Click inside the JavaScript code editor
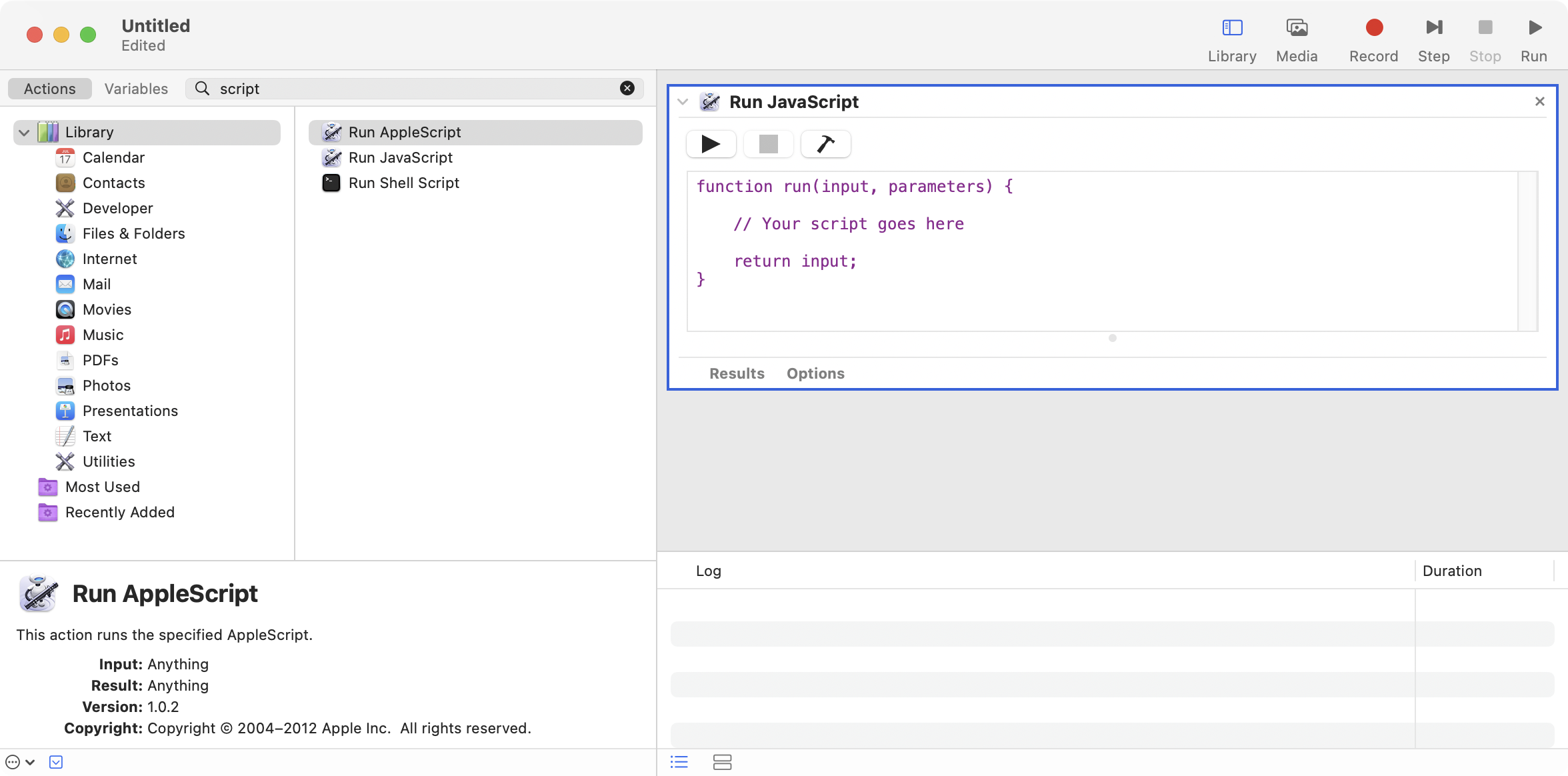1568x776 pixels. point(1102,251)
